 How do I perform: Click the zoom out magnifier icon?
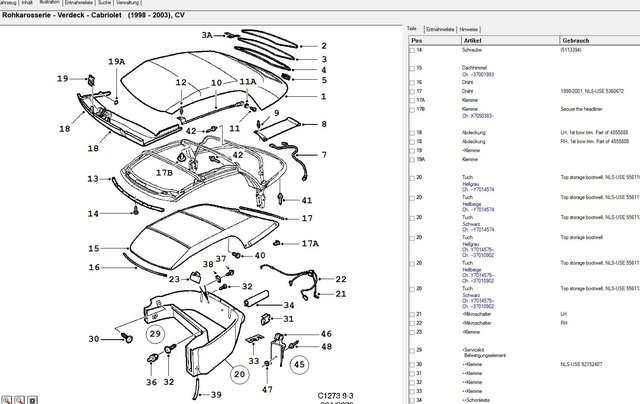(20, 400)
